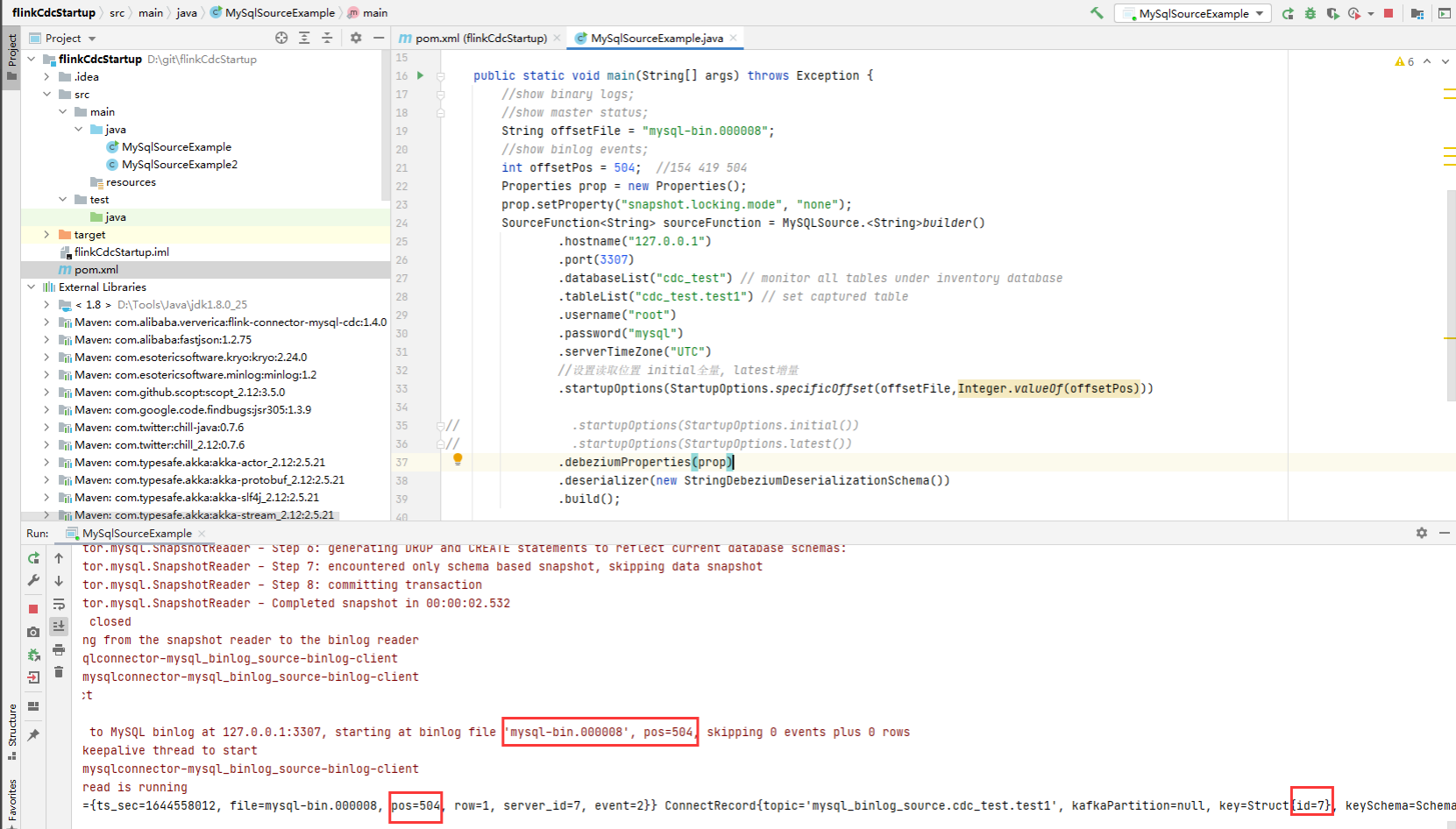Click the warnings count indicator showing 6

[x=1405, y=61]
